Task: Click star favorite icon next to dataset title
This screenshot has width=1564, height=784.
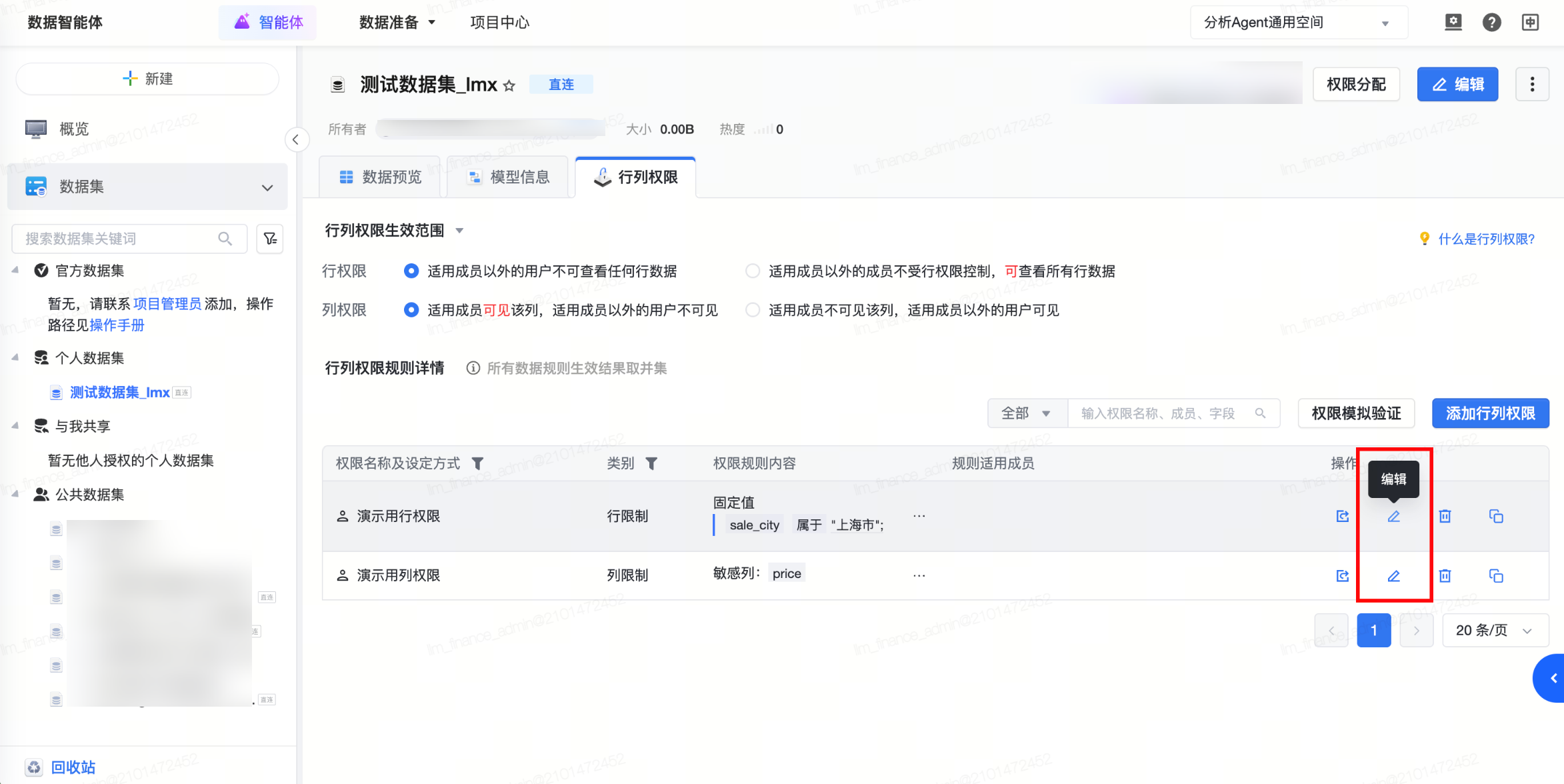Action: click(509, 86)
